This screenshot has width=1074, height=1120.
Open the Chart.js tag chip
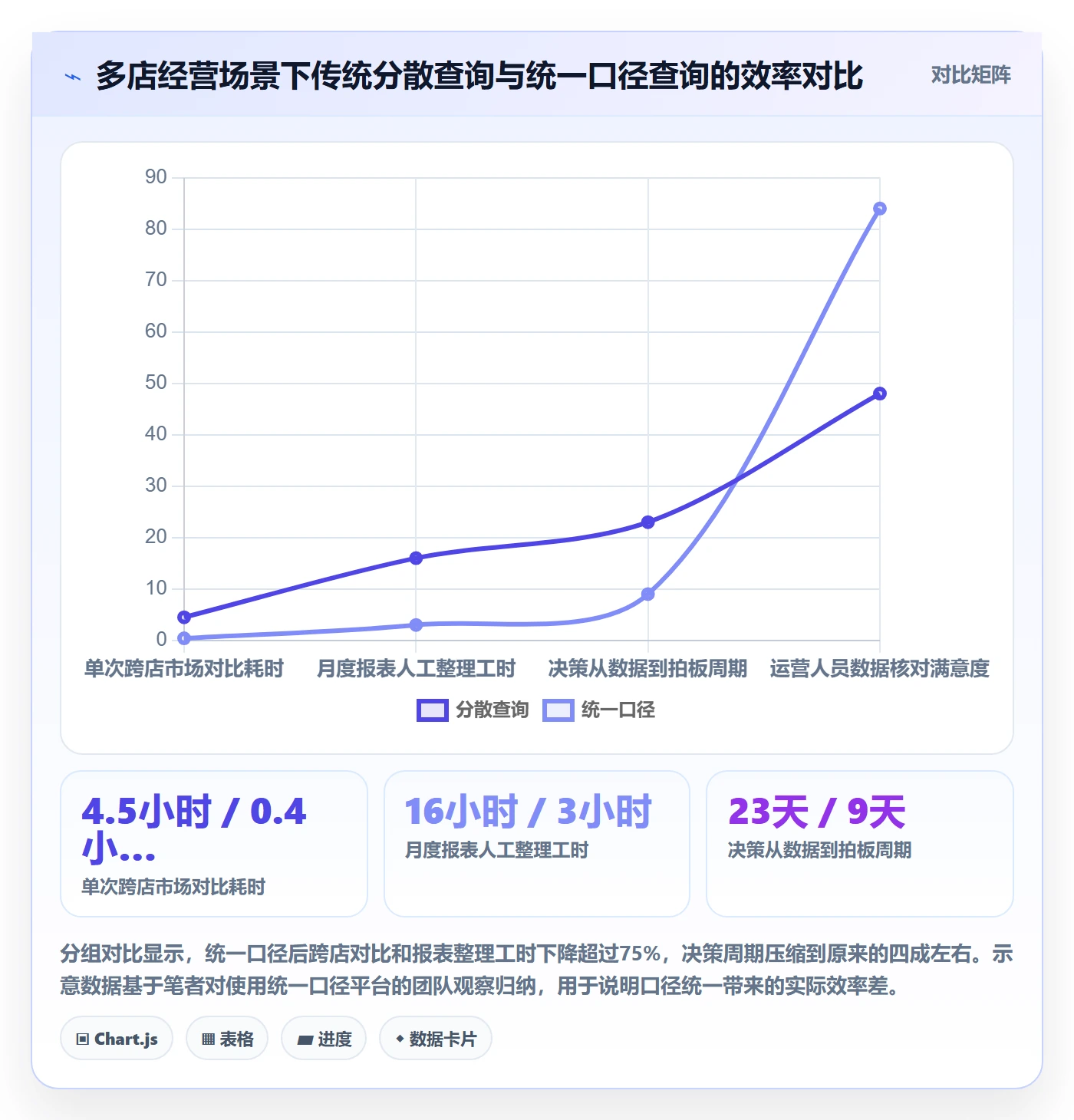click(117, 1039)
